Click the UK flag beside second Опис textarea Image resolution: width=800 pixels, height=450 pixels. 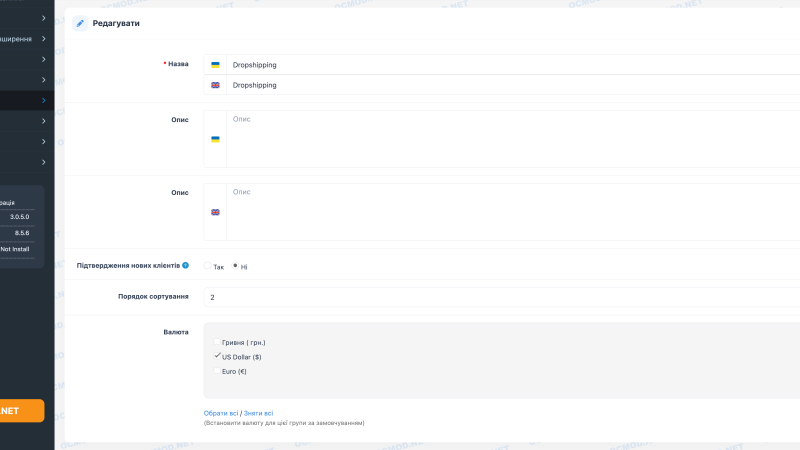point(215,212)
